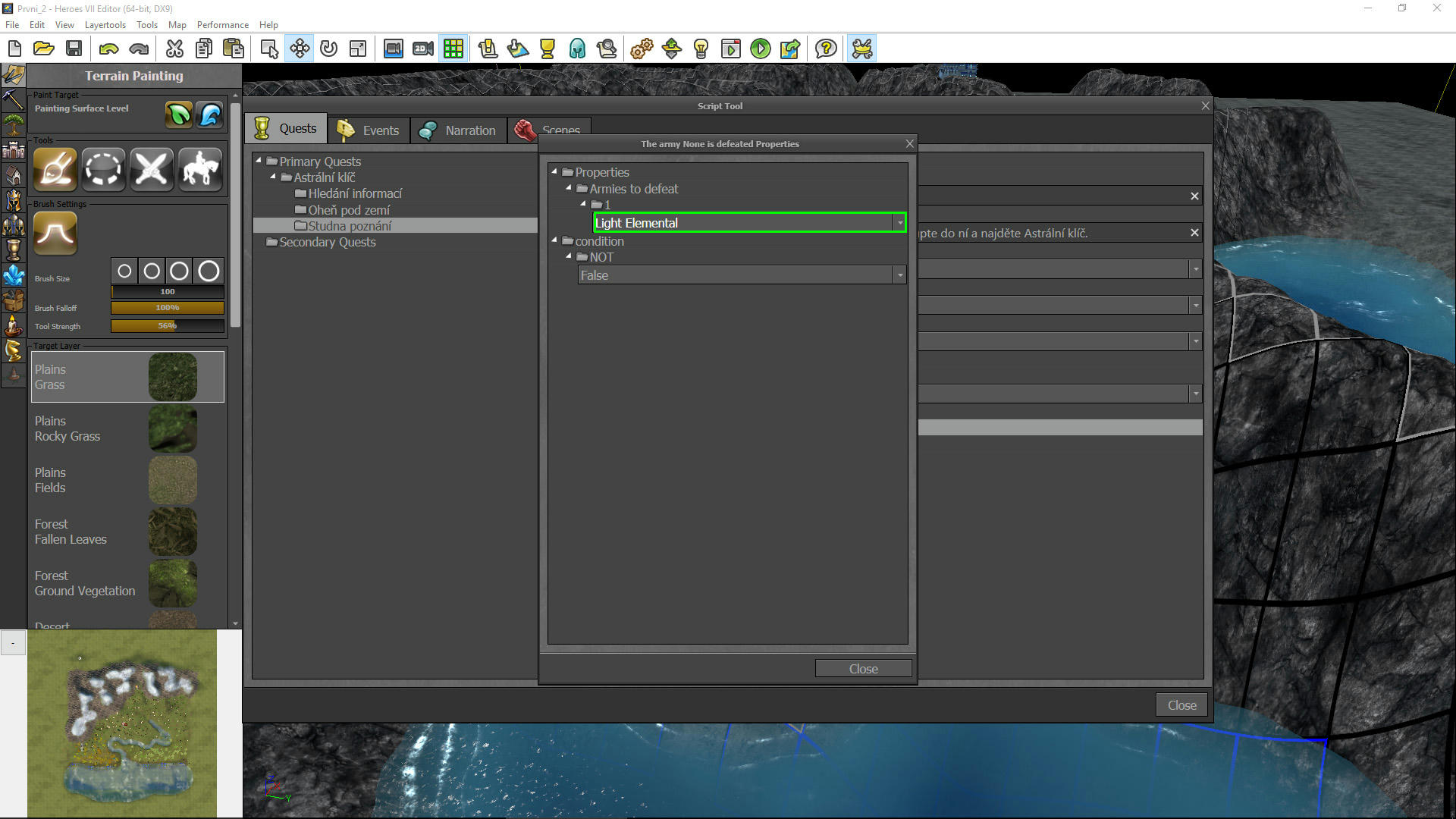The height and width of the screenshot is (819, 1456).
Task: Collapse the Primary Quests tree node
Action: tap(259, 161)
